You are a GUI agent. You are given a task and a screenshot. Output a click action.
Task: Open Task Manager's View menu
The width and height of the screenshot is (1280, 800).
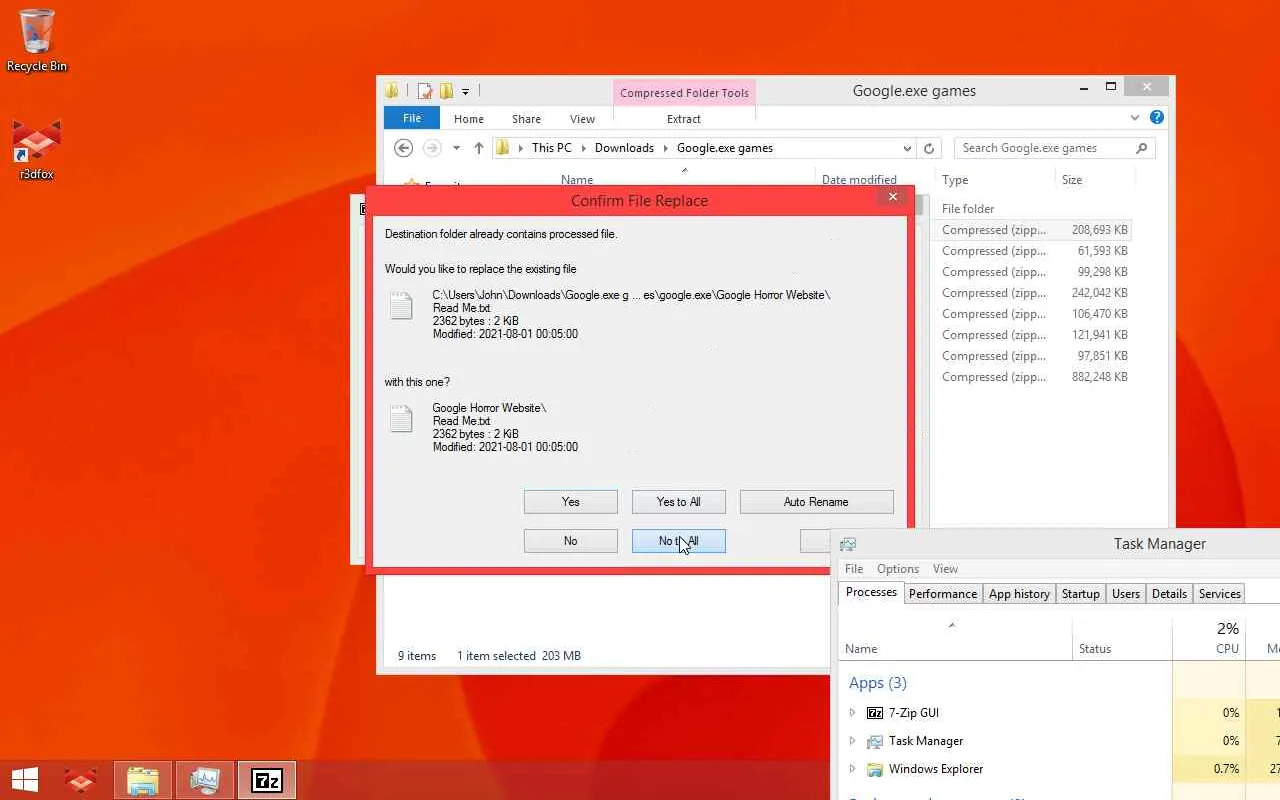945,569
